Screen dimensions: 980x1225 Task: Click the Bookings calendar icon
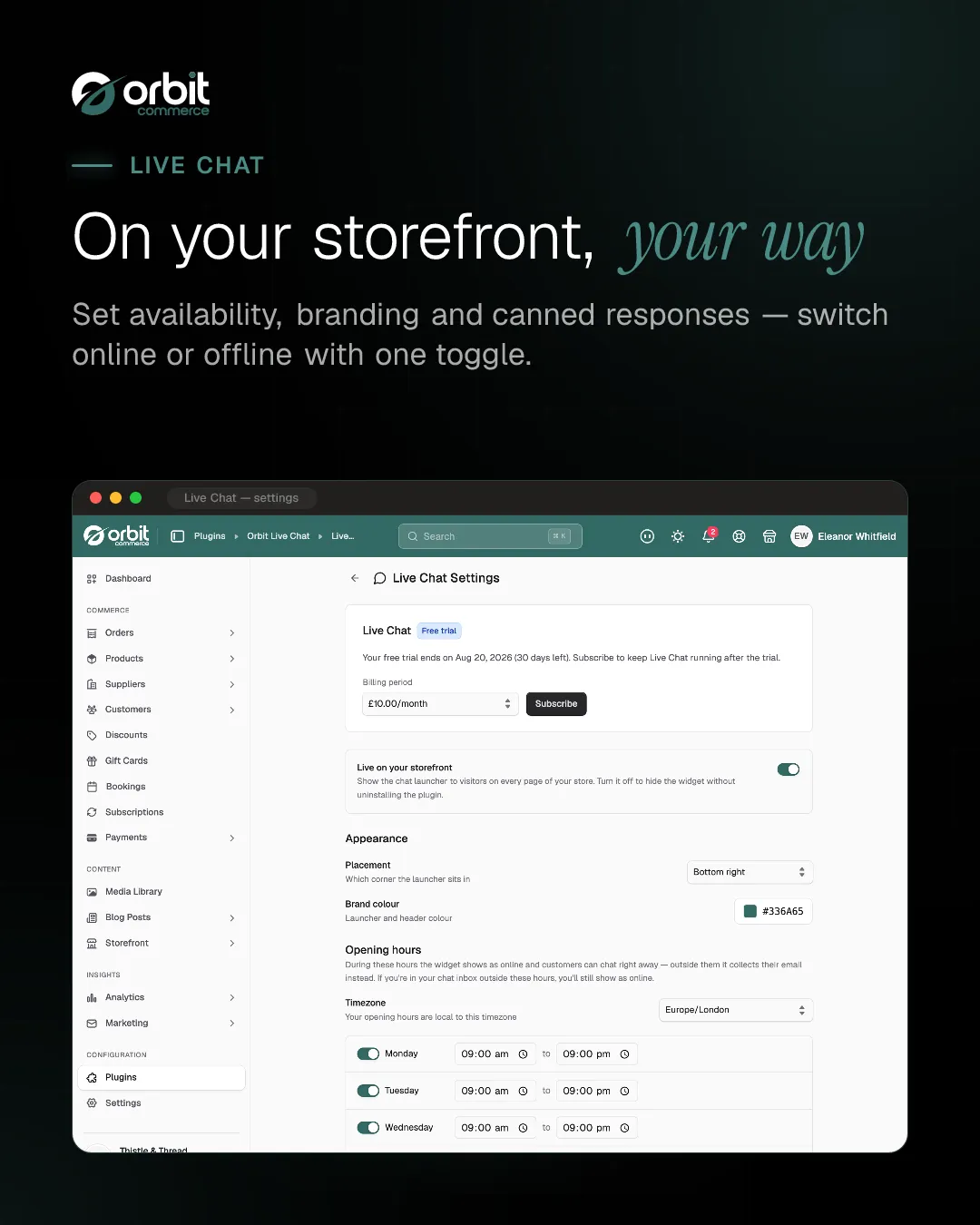(x=92, y=787)
